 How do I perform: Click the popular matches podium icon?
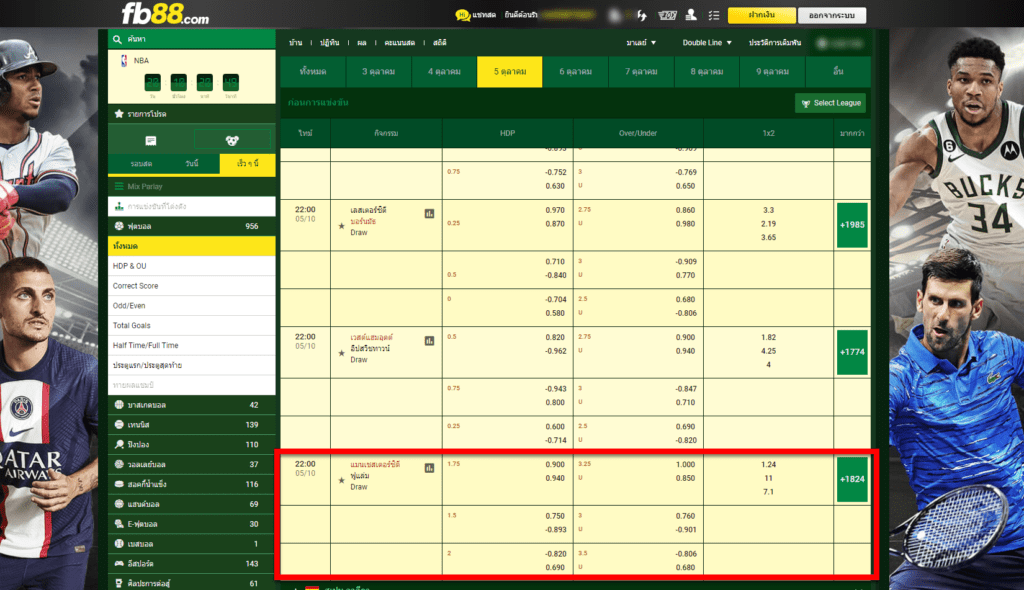click(x=119, y=206)
